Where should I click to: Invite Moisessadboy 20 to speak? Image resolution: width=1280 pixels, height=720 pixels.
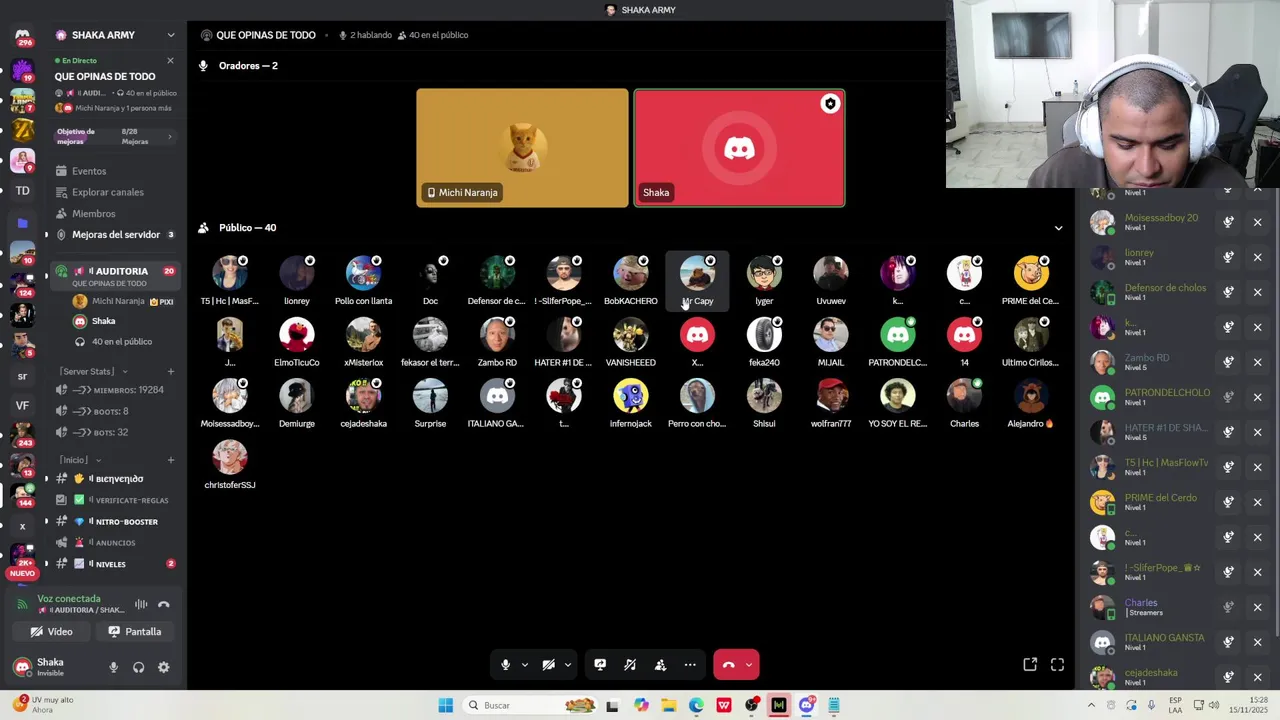click(1228, 222)
